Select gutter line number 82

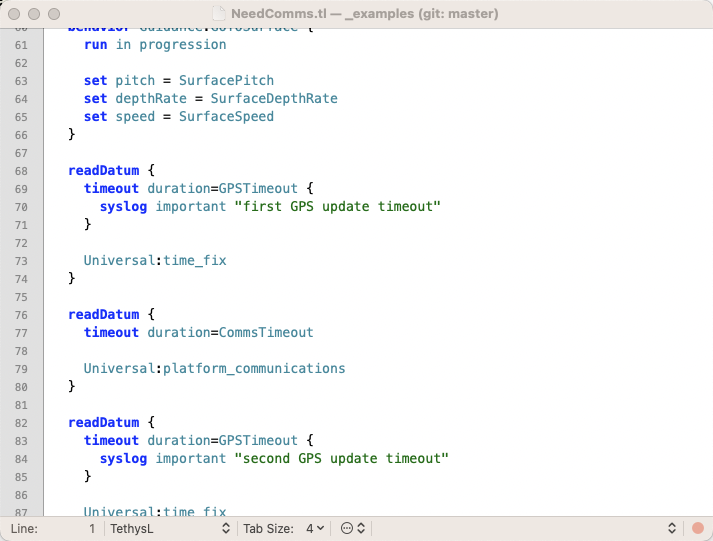coord(21,422)
